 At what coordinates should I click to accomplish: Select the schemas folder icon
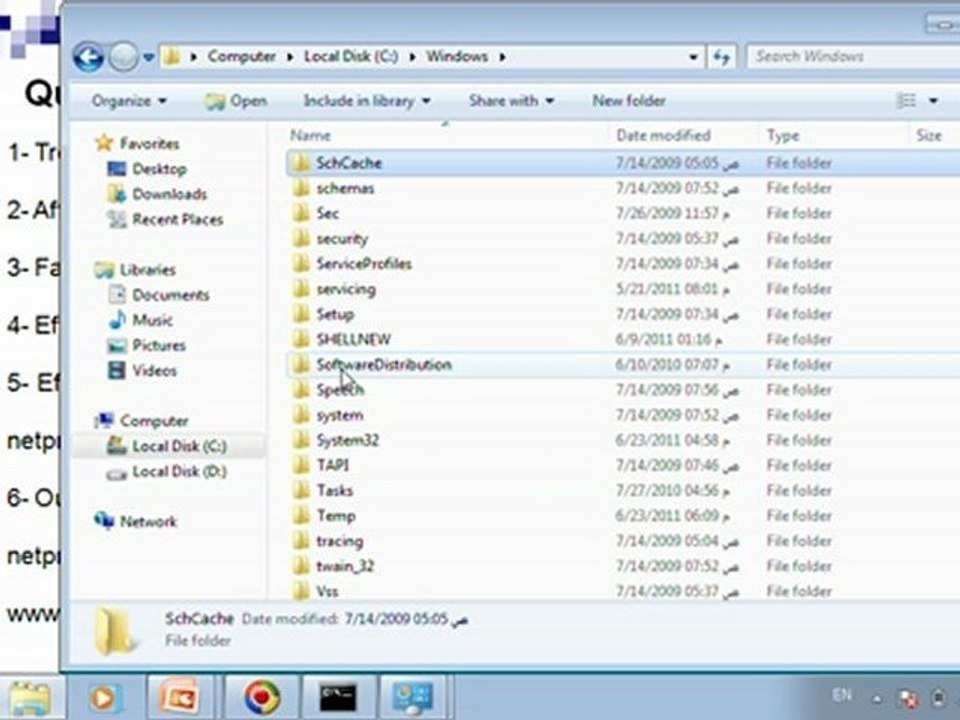point(301,187)
